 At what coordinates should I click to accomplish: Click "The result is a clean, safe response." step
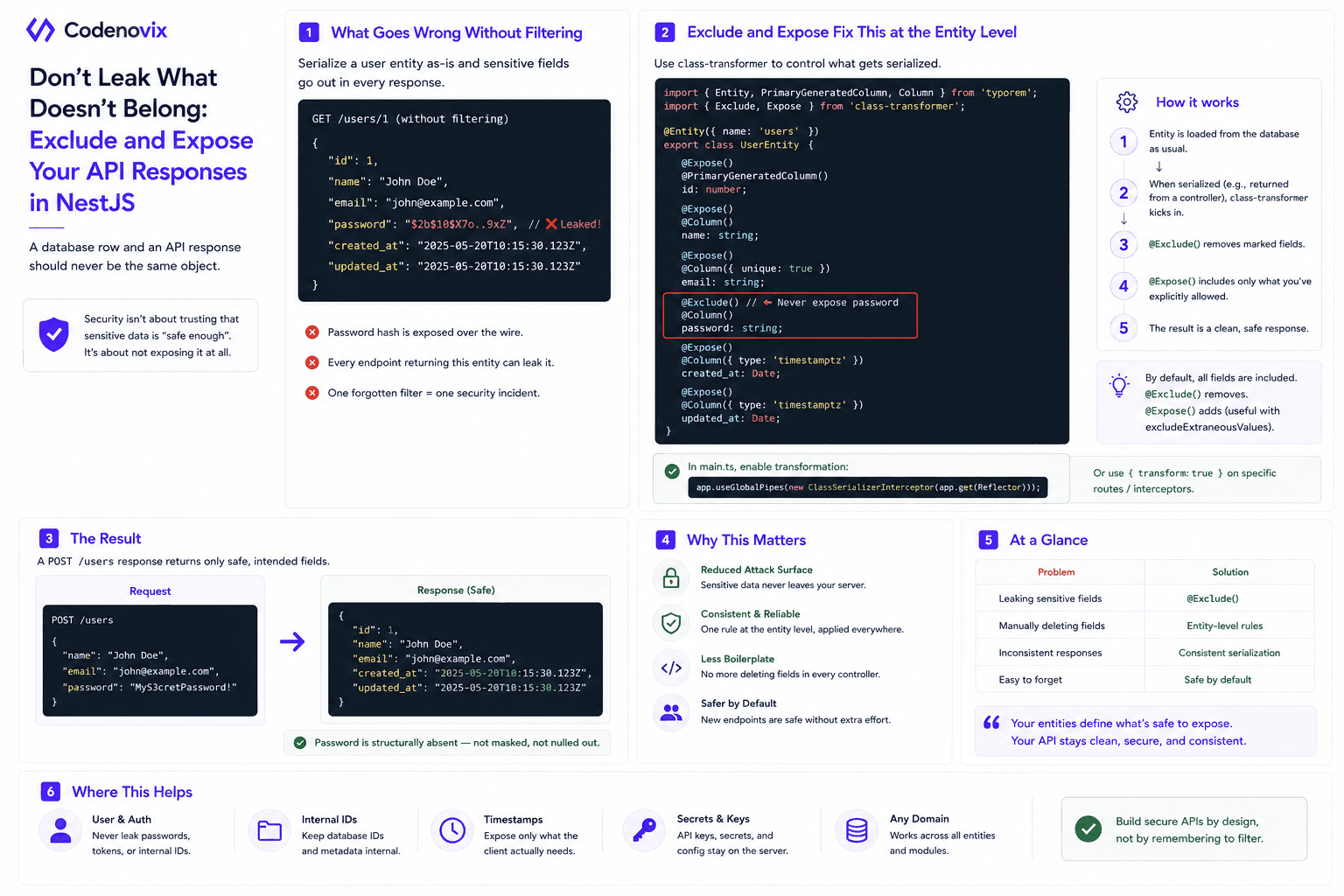pos(1228,329)
